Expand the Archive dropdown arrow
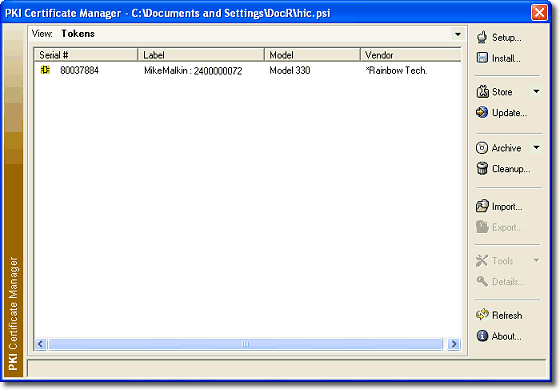The height and width of the screenshot is (390, 560). [536, 147]
